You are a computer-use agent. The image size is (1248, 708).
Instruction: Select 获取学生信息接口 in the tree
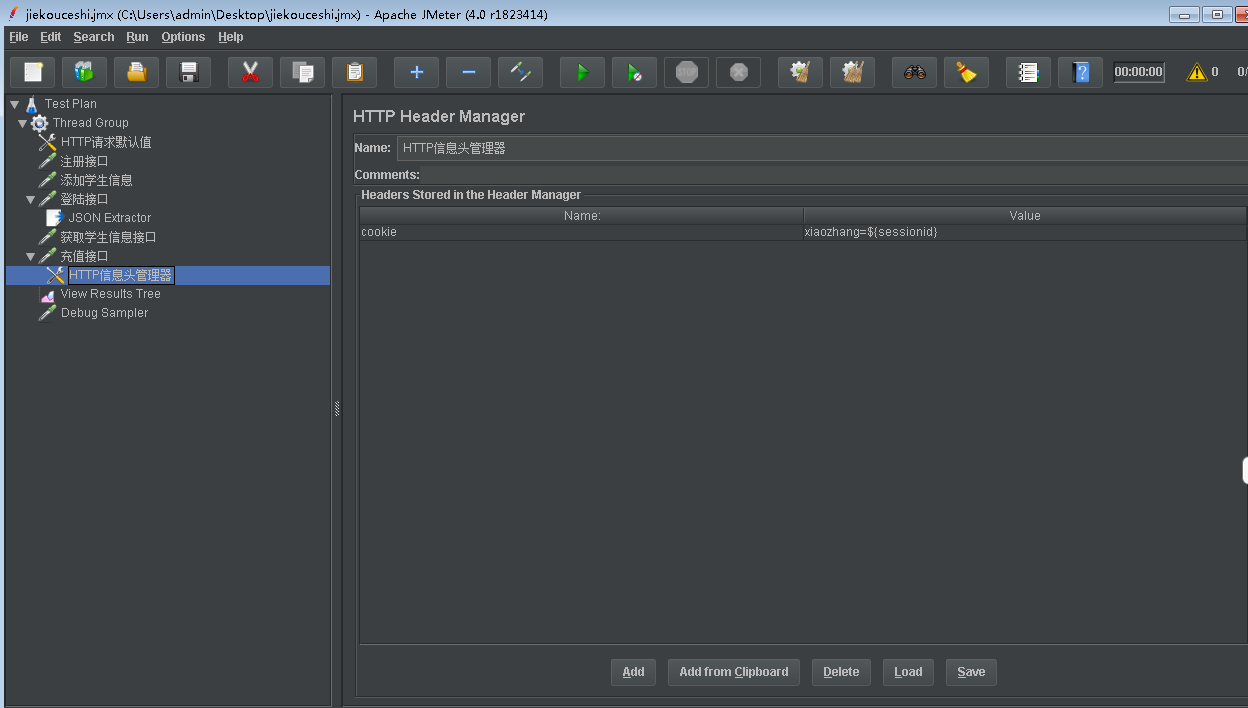pos(108,237)
